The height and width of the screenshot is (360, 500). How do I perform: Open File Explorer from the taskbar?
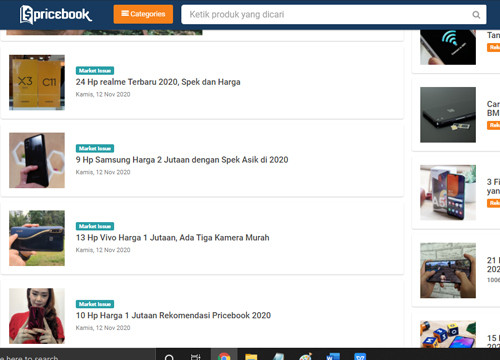251,357
